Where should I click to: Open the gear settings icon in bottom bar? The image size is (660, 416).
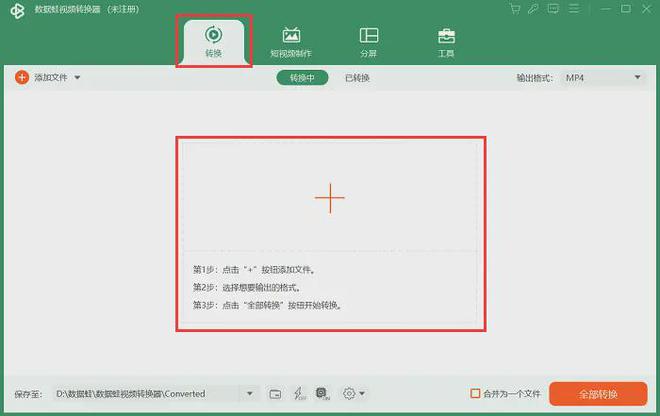coord(349,394)
